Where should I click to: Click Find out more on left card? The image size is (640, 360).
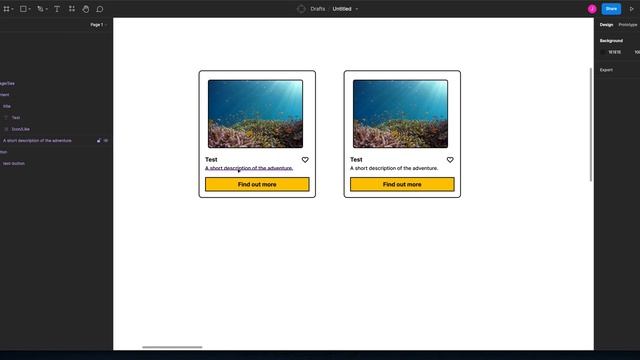257,184
